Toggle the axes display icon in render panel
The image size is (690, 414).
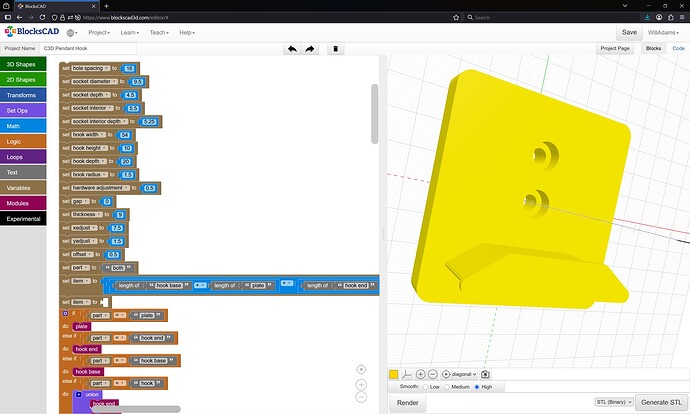407,374
